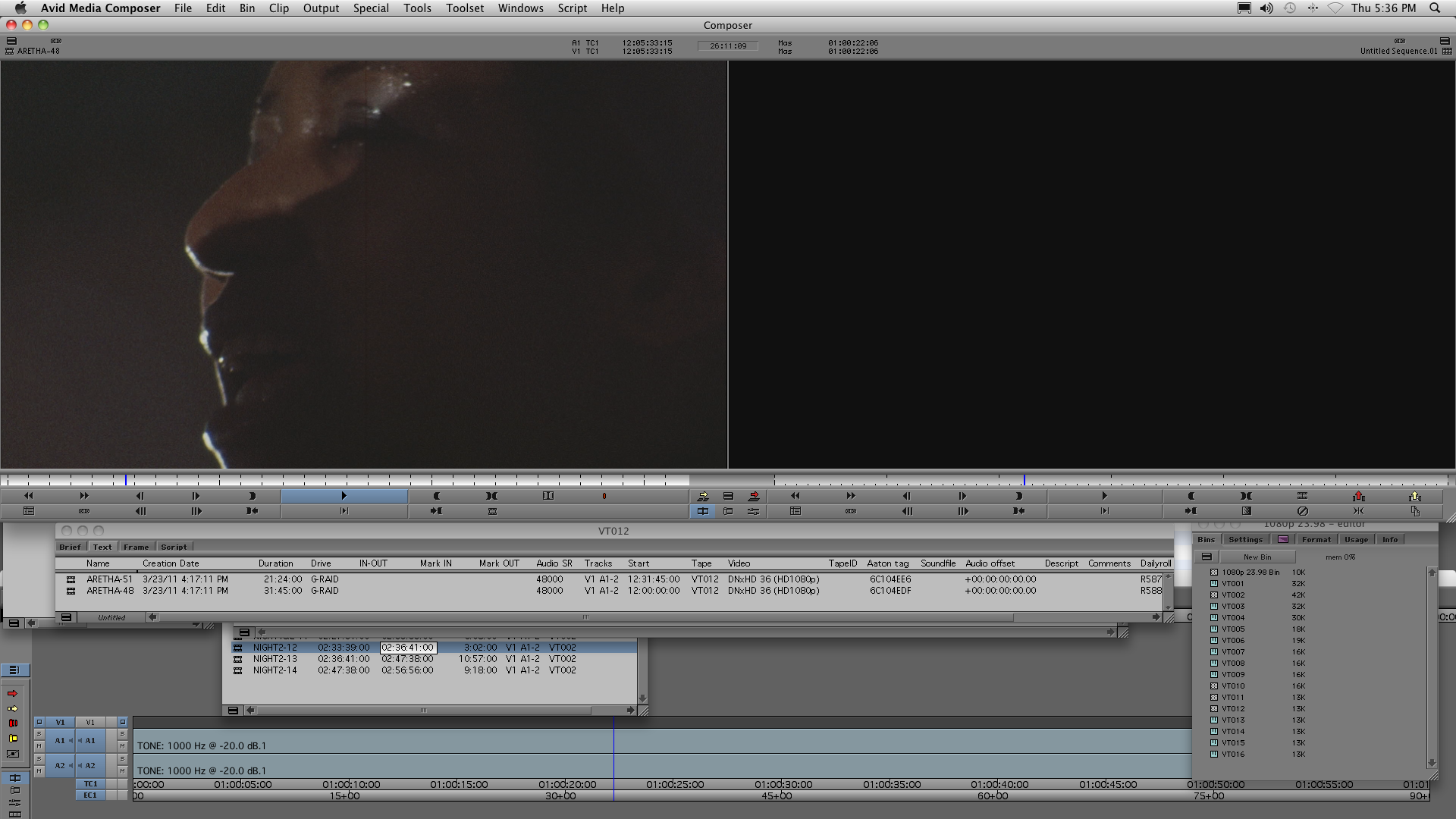Click the yellow Ripple Trim tool

(13, 739)
